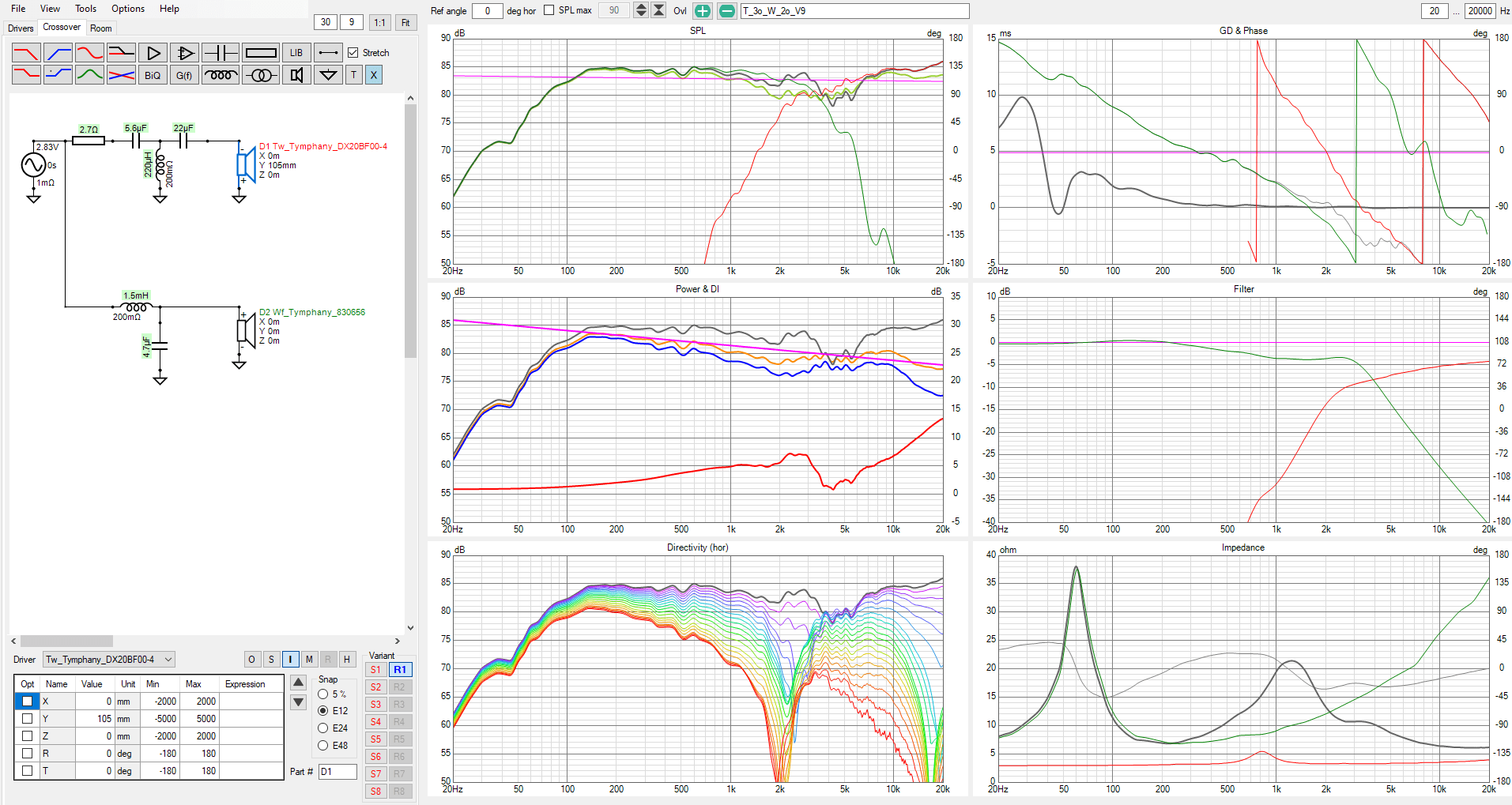Screen dimensions: 1512x805
Task: Click the triangle-pair button beside Ovl
Action: click(x=658, y=10)
